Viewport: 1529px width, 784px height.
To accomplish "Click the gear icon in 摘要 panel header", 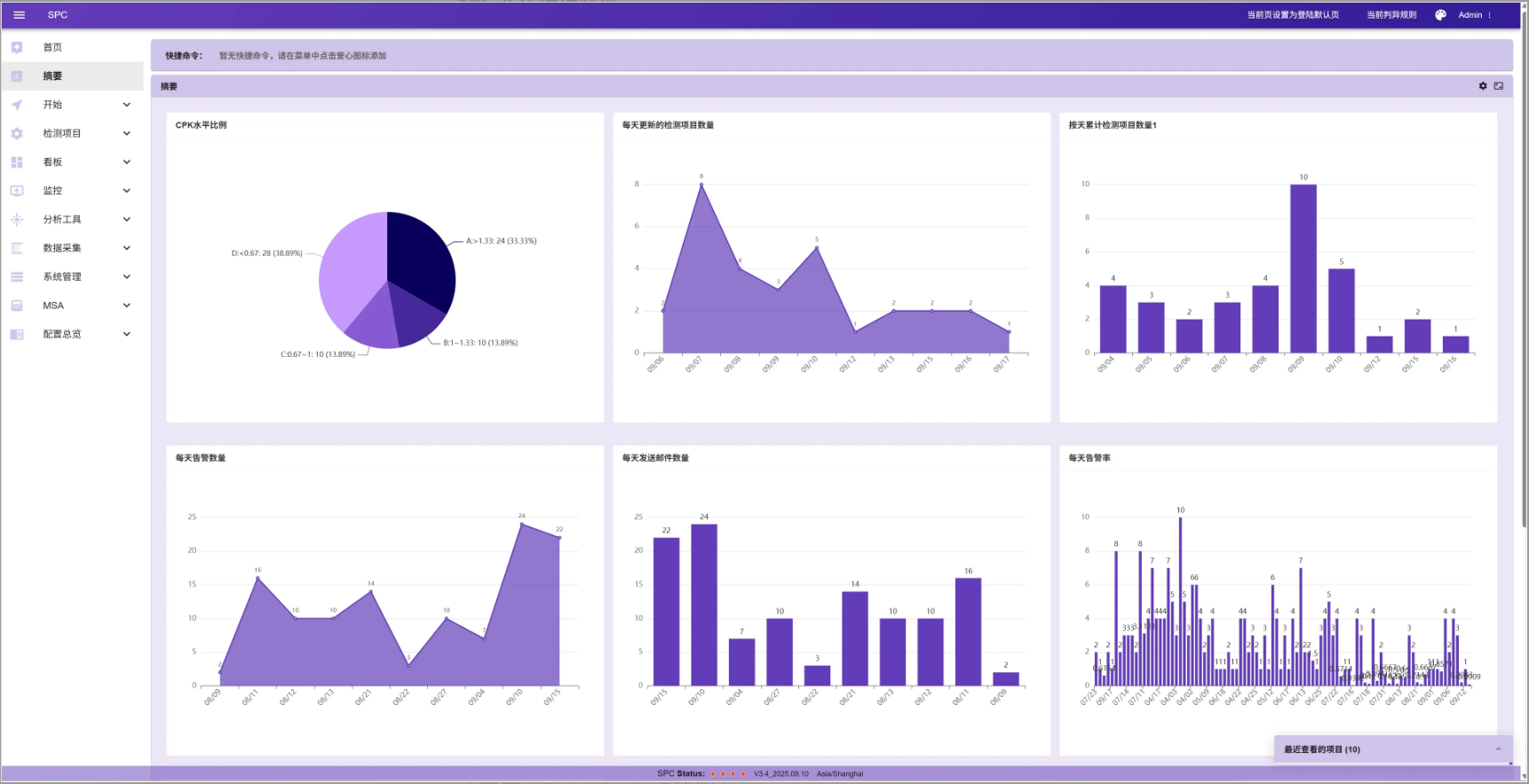I will tap(1482, 86).
